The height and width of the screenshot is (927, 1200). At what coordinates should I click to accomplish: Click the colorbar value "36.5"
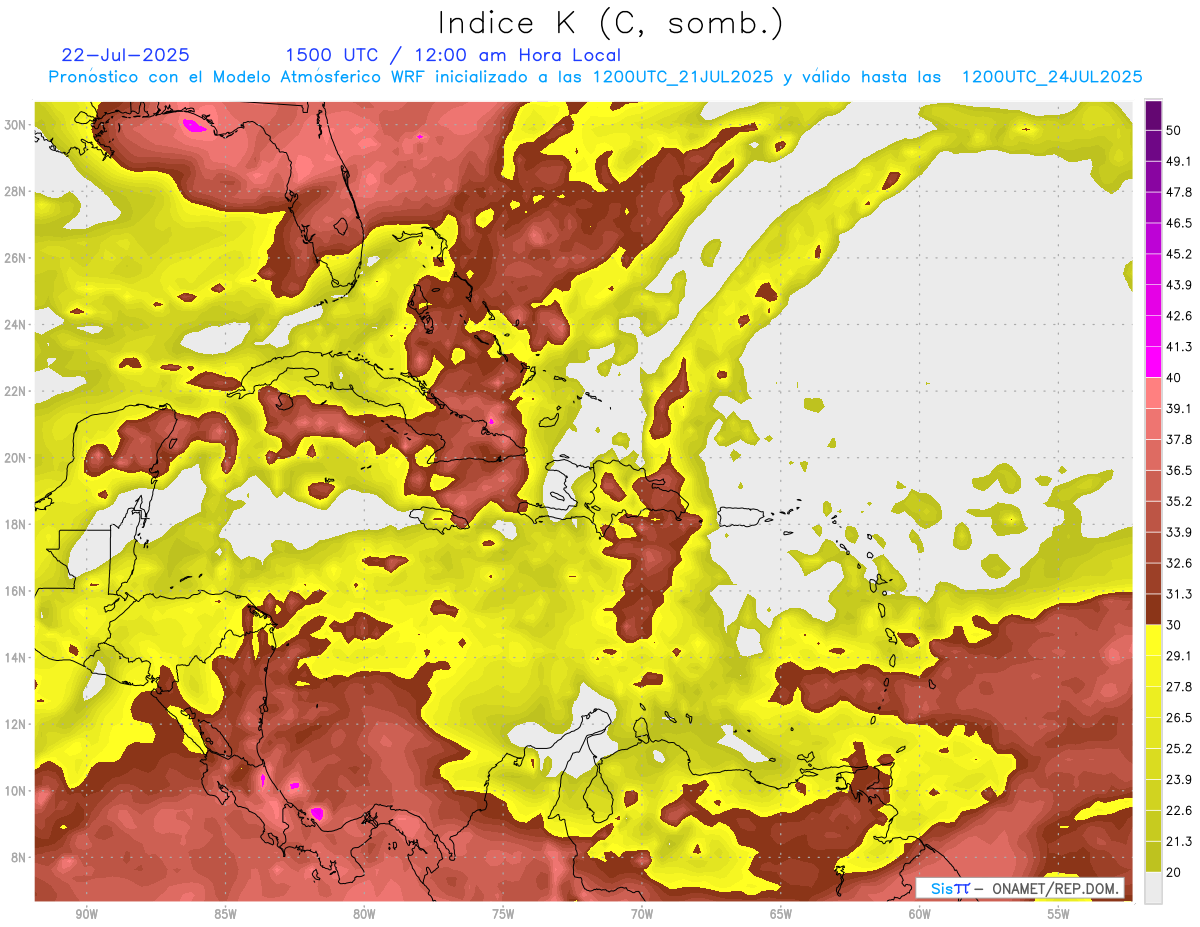(1179, 470)
